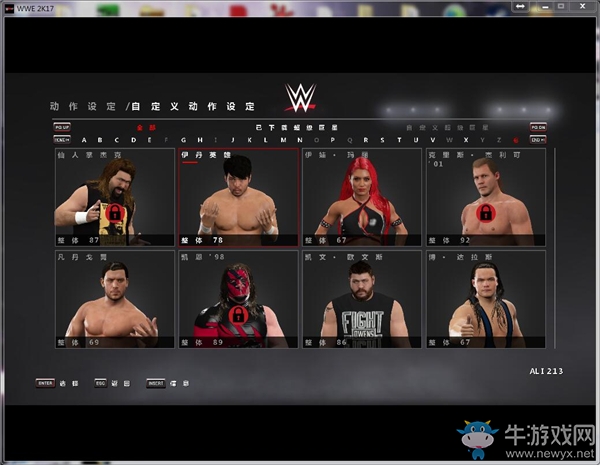Filter the roster by letter C
Viewport: 600px width, 465px height.
[116, 140]
